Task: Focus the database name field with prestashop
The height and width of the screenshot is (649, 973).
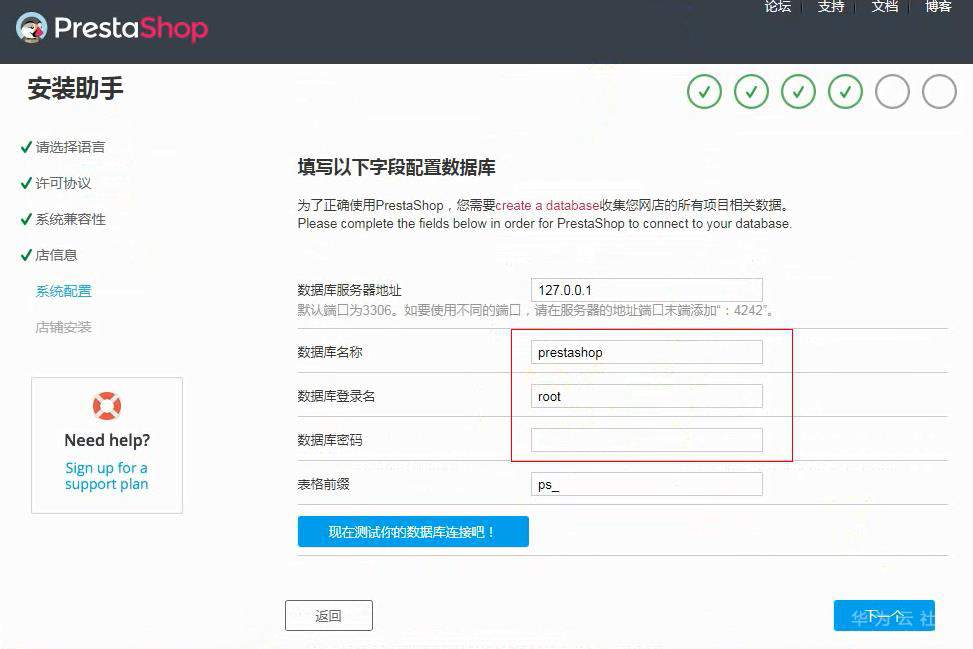Action: click(x=647, y=352)
